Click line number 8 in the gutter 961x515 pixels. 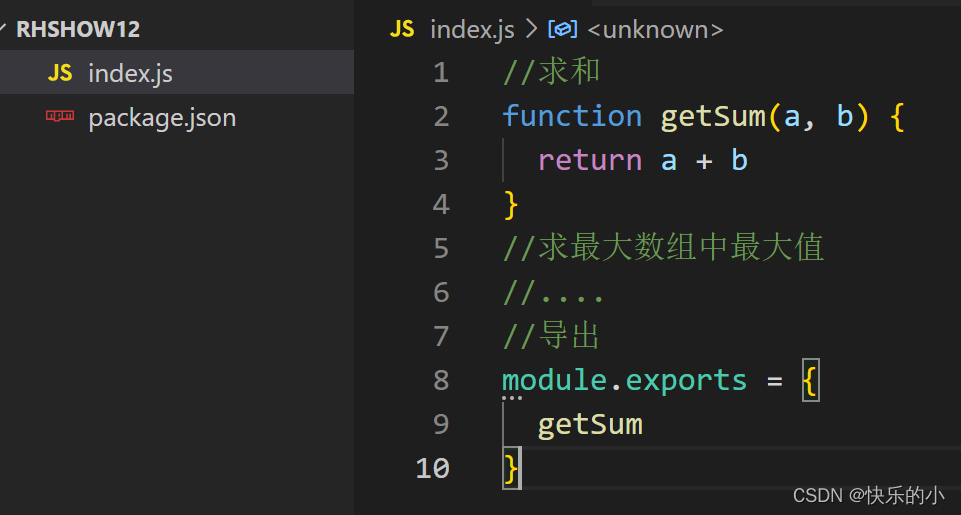(441, 380)
